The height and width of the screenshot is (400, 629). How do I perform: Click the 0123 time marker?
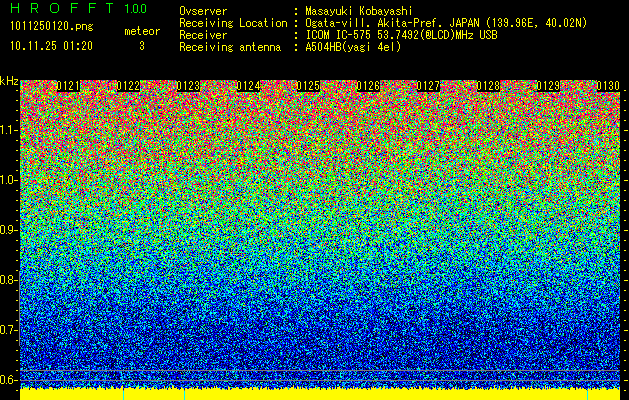pyautogui.click(x=188, y=86)
